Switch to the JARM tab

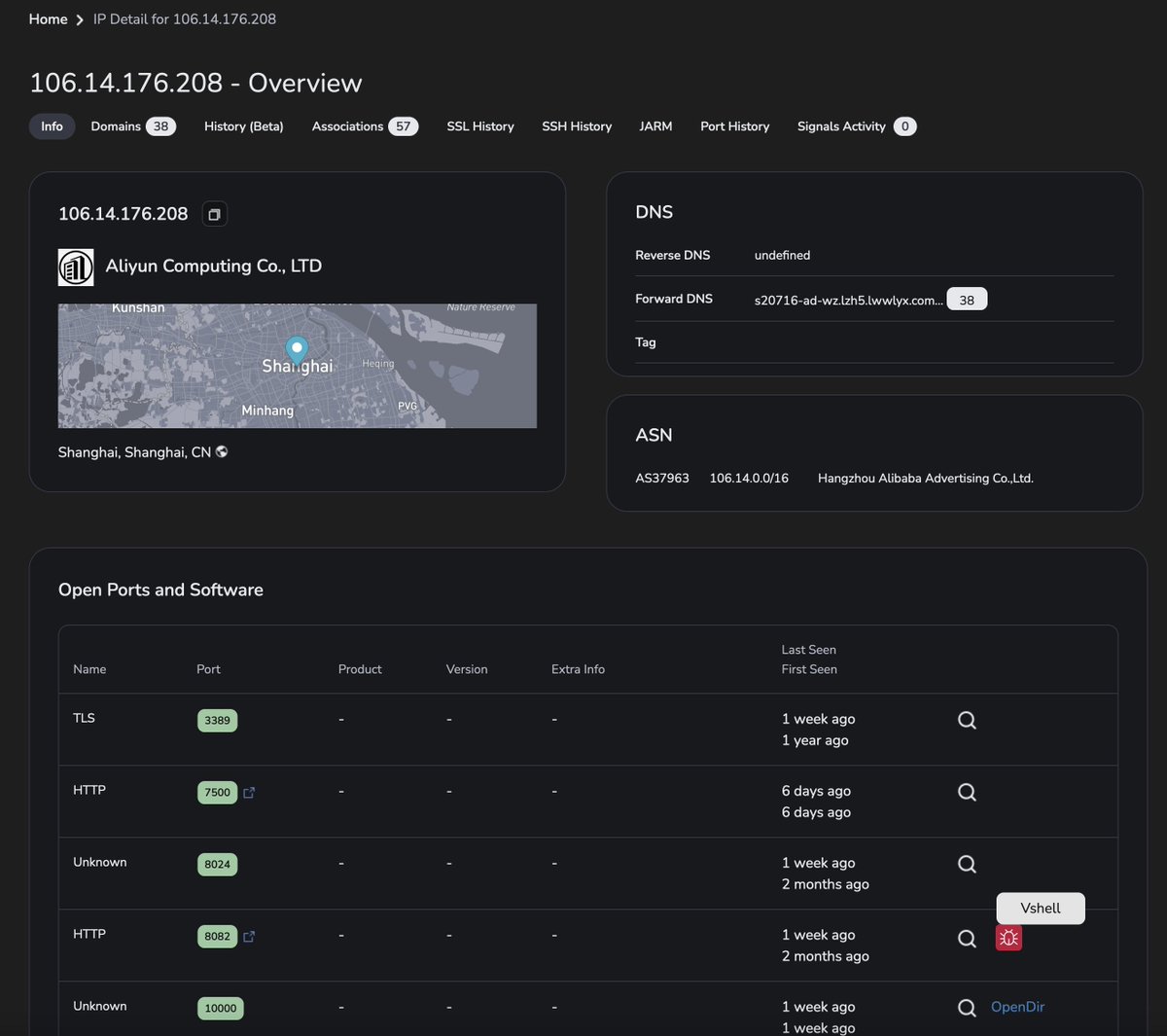(655, 126)
